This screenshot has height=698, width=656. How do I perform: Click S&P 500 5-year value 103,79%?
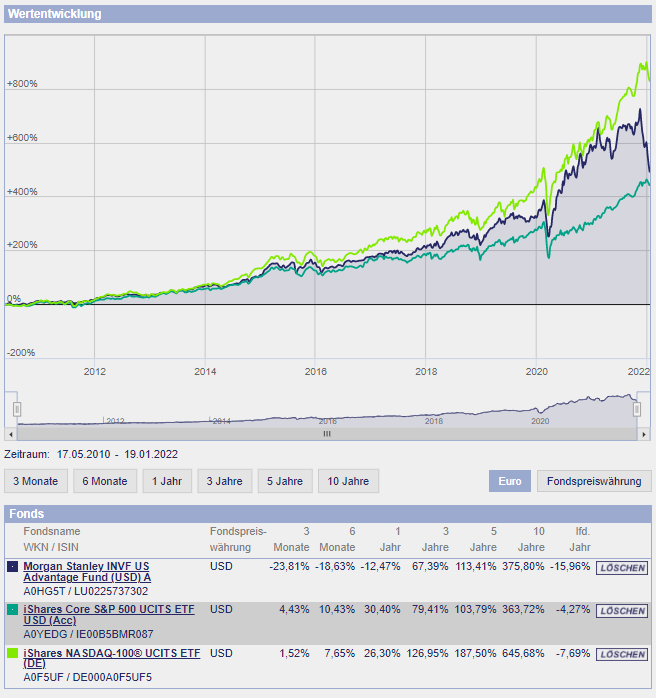475,609
